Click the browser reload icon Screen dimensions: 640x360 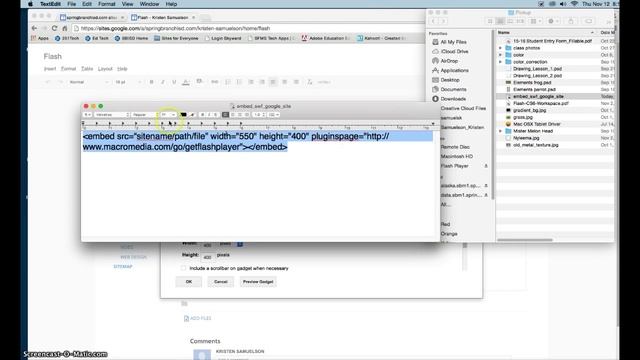click(54, 28)
